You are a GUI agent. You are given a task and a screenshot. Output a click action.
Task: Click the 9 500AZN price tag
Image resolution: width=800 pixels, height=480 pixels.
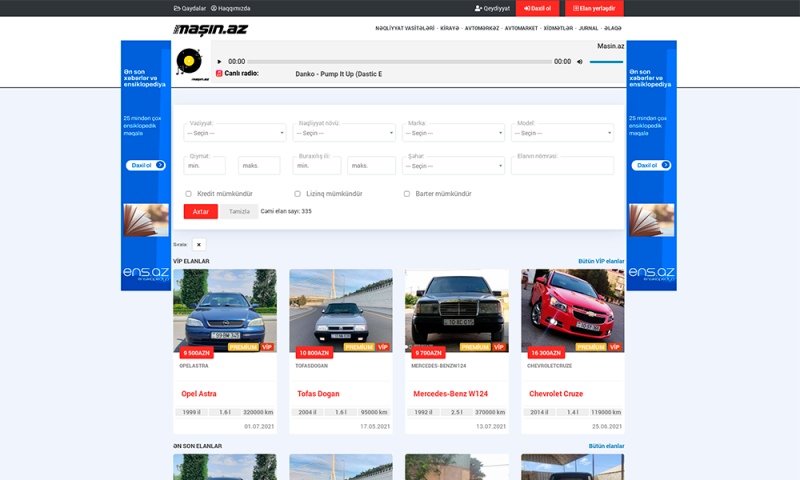pyautogui.click(x=196, y=353)
